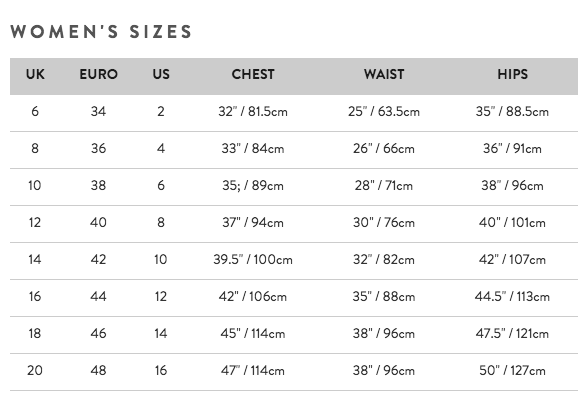This screenshot has width=586, height=407.
Task: Select waist value 25" / 63.5cm
Action: (x=384, y=111)
